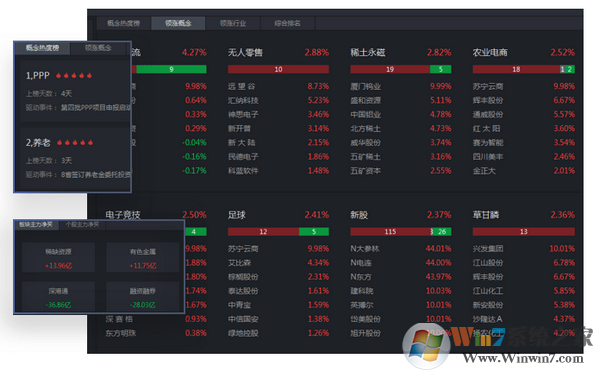600x372 pixels.
Task: Select the 兴发集团 stock row
Action: coord(523,249)
